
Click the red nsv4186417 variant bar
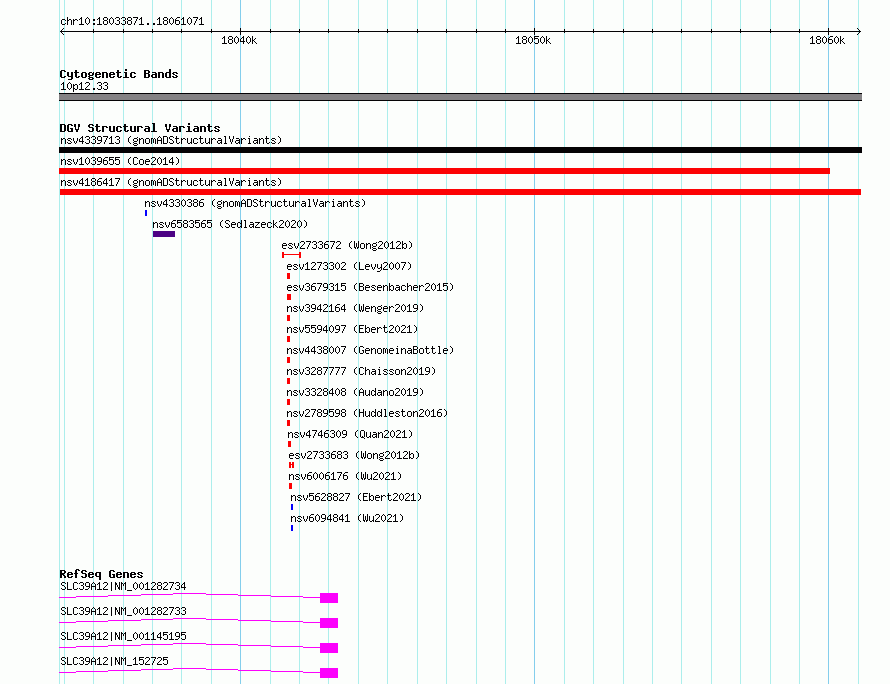click(x=460, y=192)
